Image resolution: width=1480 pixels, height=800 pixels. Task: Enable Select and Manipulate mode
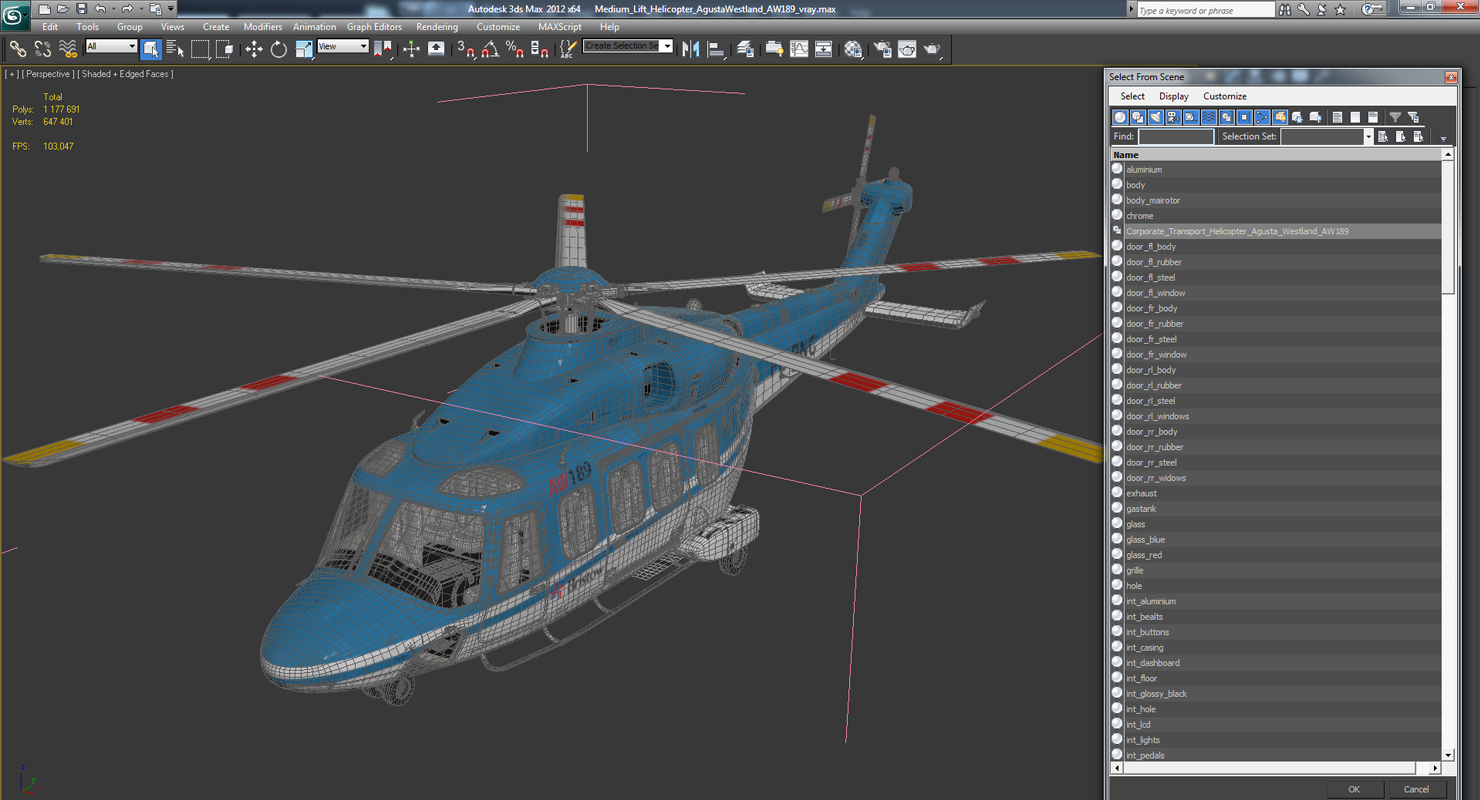[411, 48]
